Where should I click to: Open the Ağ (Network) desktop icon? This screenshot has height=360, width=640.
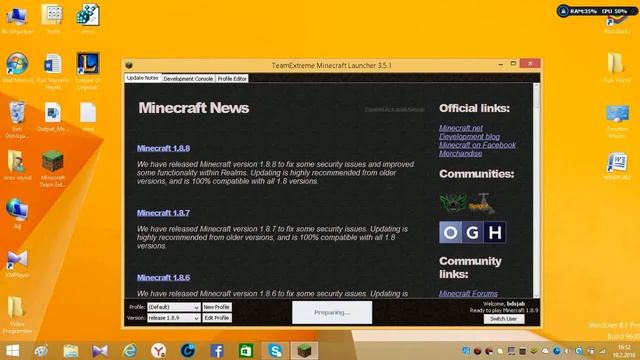[17, 213]
